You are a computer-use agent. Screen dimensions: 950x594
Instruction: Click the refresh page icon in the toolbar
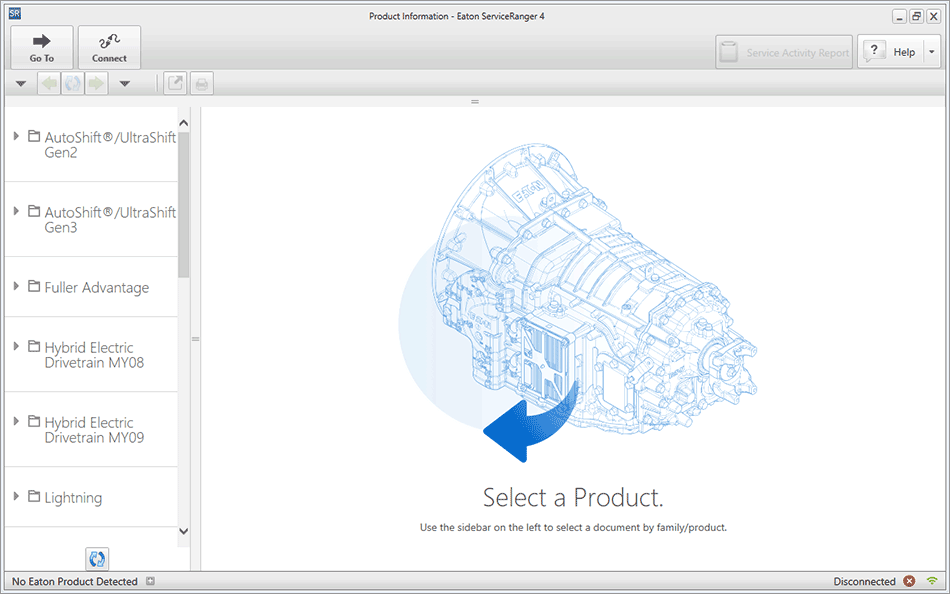point(73,84)
